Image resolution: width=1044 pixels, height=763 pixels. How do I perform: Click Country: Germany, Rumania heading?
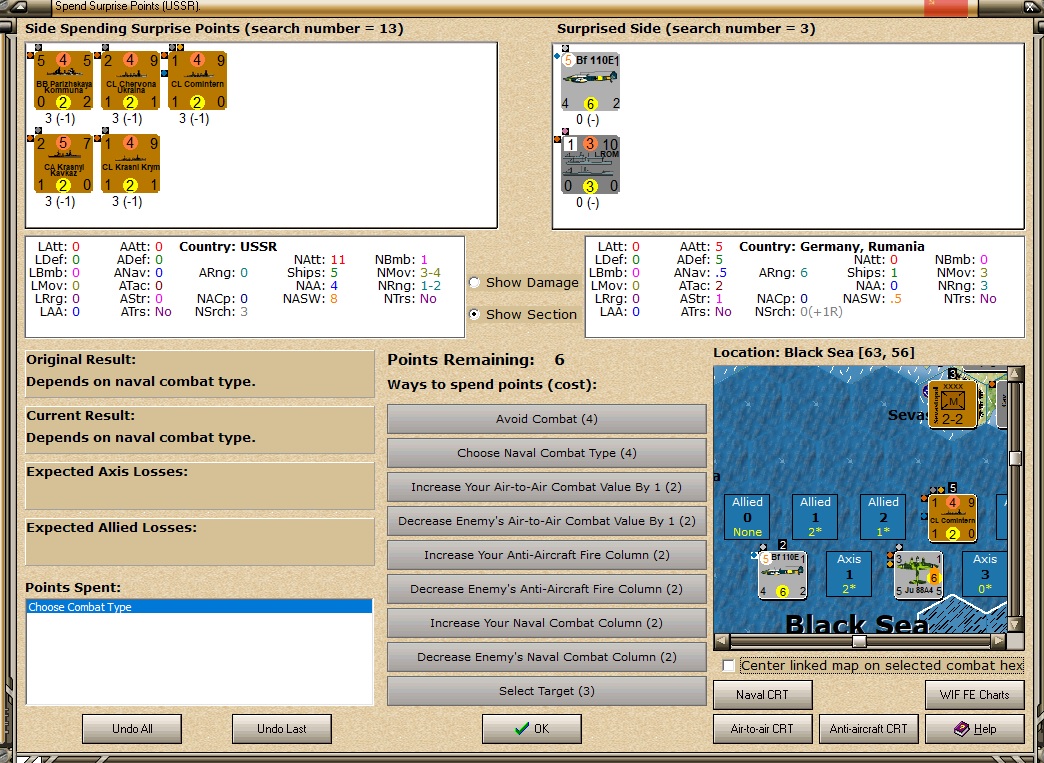tap(832, 246)
